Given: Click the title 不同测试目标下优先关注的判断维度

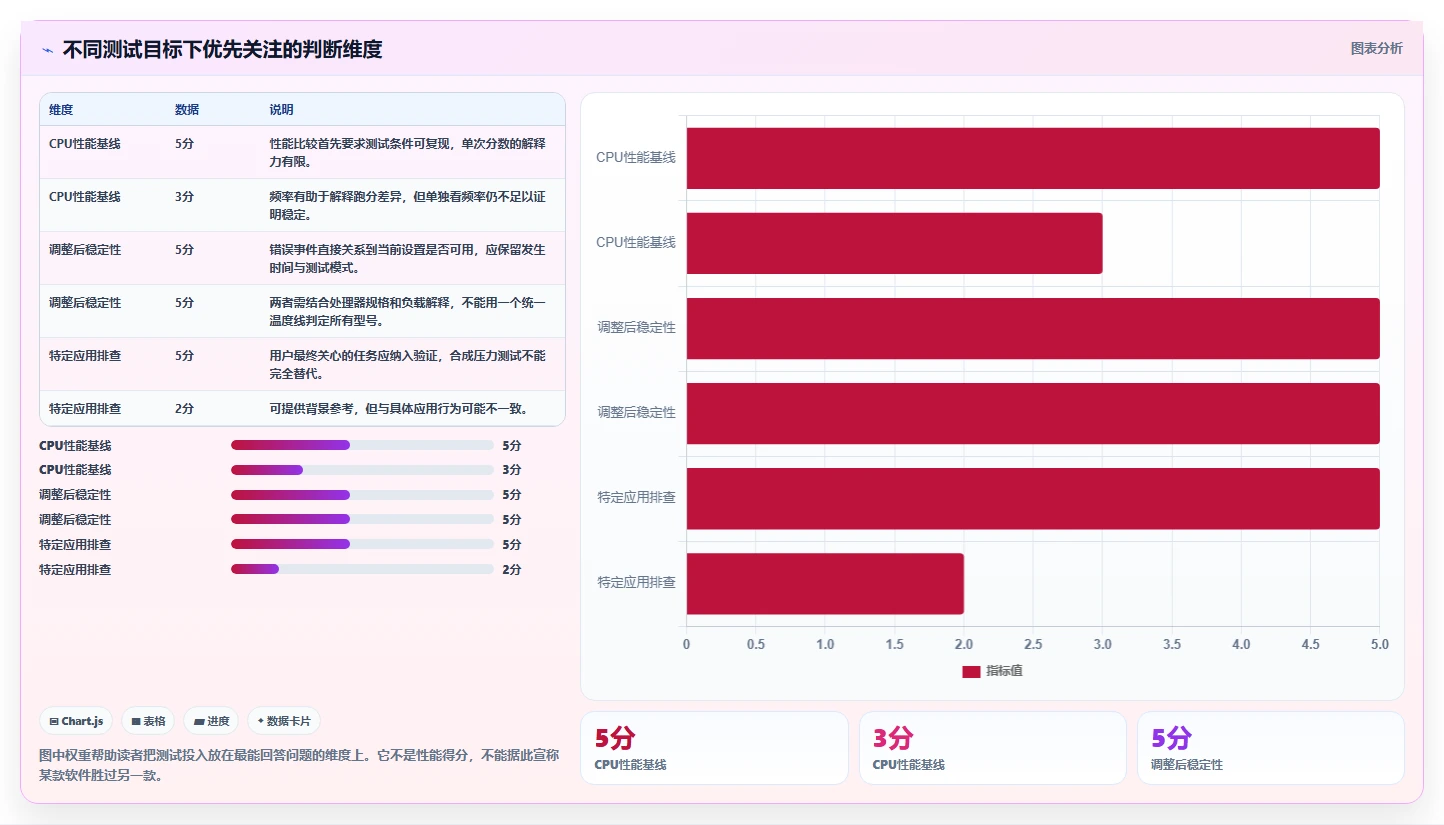Looking at the screenshot, I should pyautogui.click(x=222, y=49).
